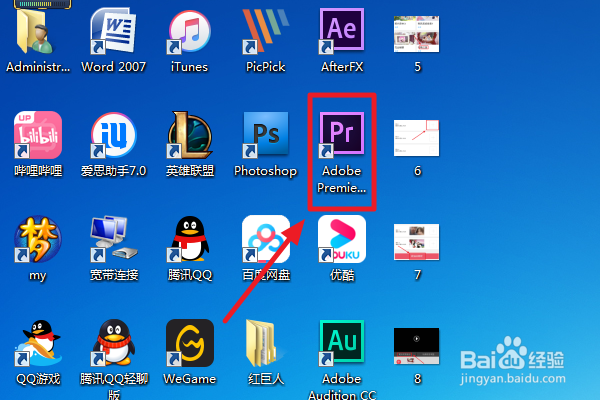
Task: Open the 红巨人 folder
Action: [262, 343]
